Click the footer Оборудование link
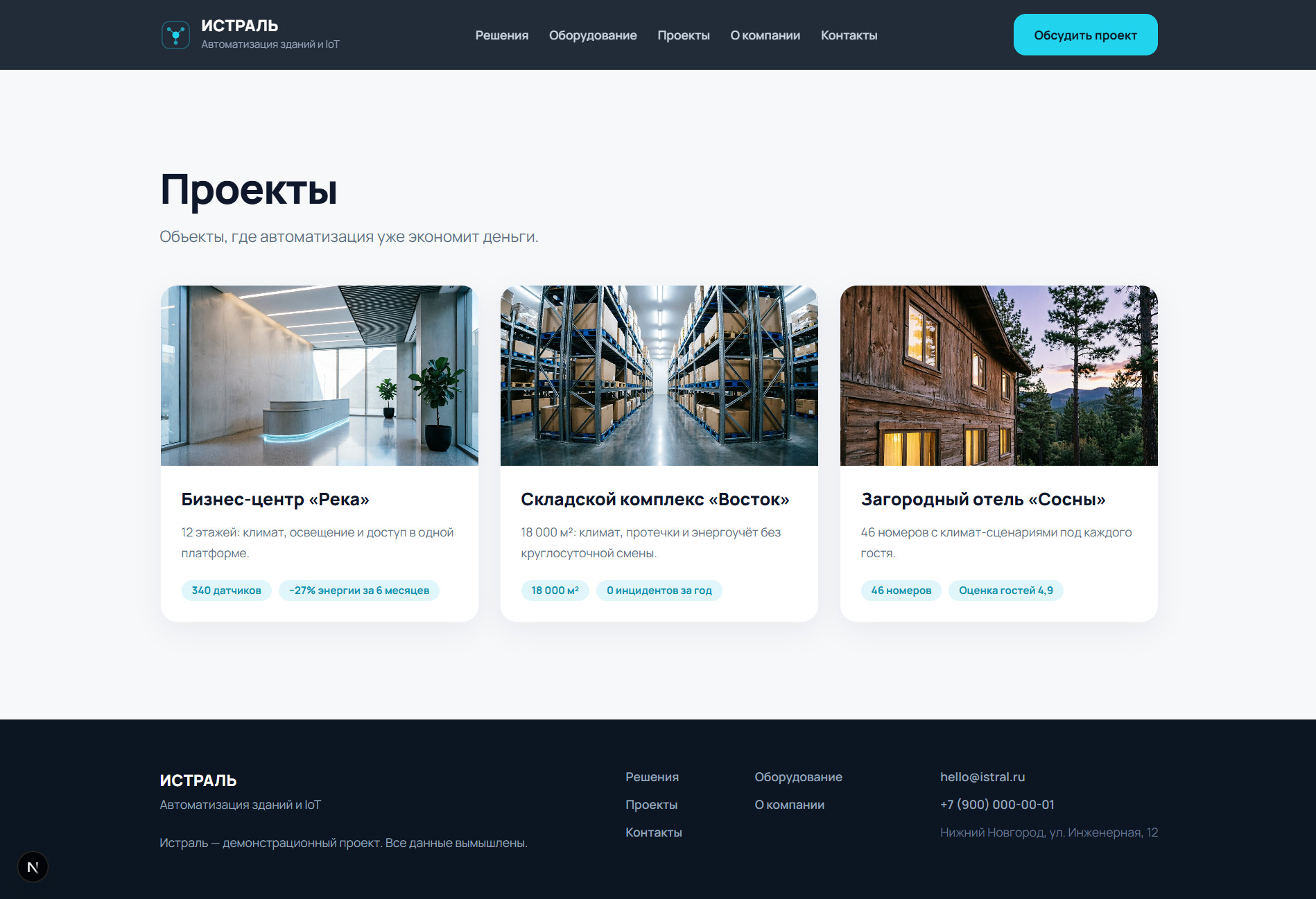The width and height of the screenshot is (1316, 899). 799,777
